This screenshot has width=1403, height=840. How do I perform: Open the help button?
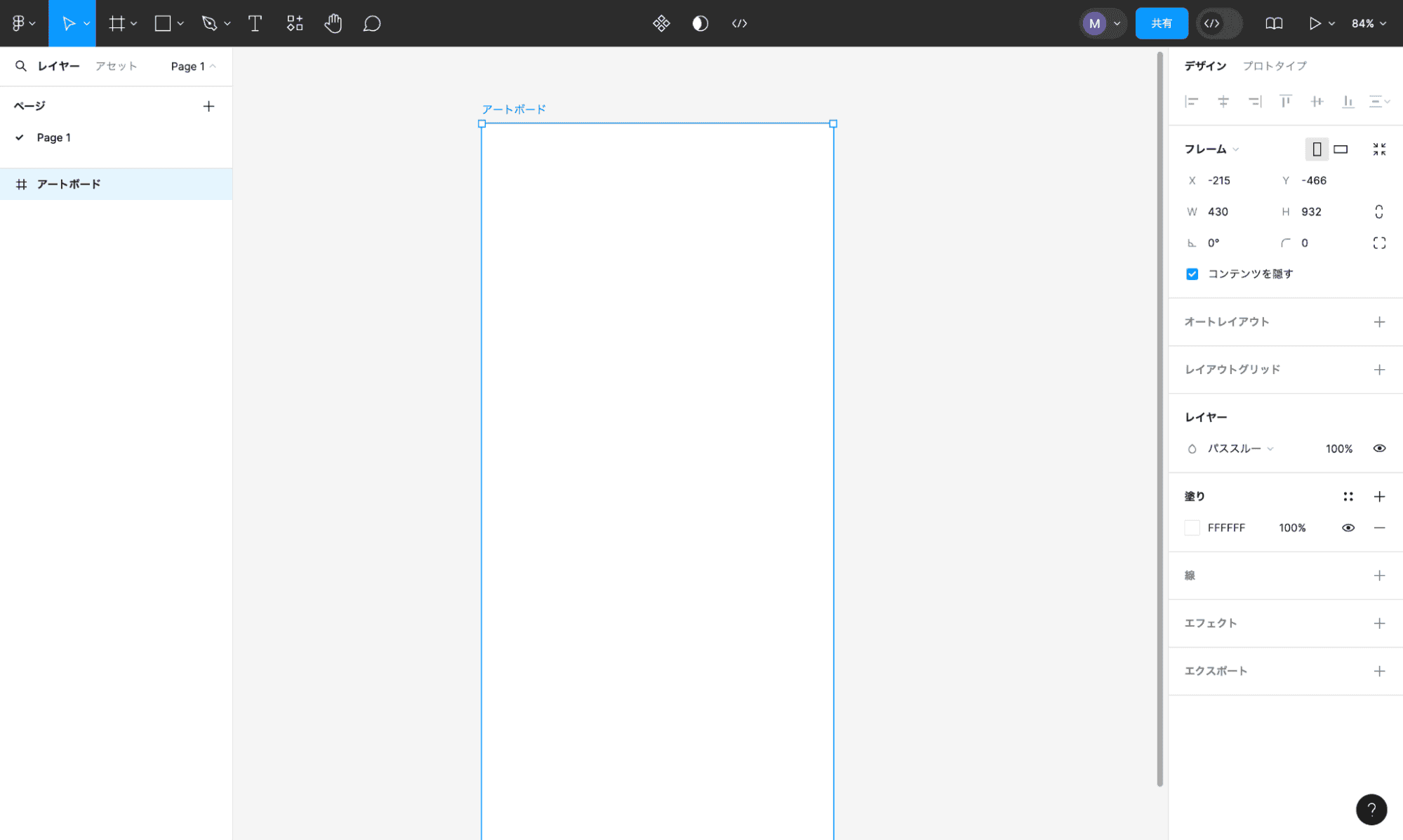tap(1371, 809)
